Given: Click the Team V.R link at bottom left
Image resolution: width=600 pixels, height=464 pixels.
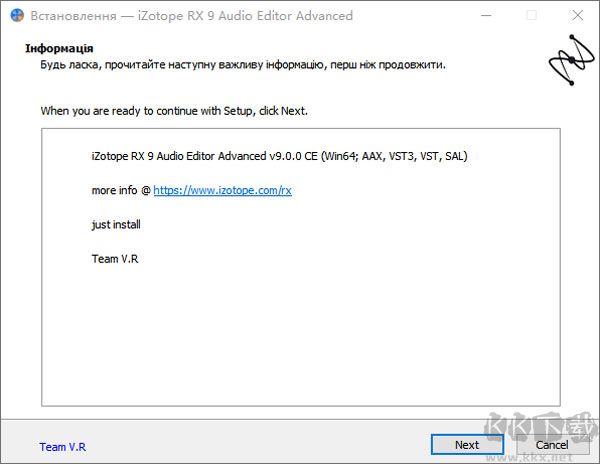Looking at the screenshot, I should point(62,447).
